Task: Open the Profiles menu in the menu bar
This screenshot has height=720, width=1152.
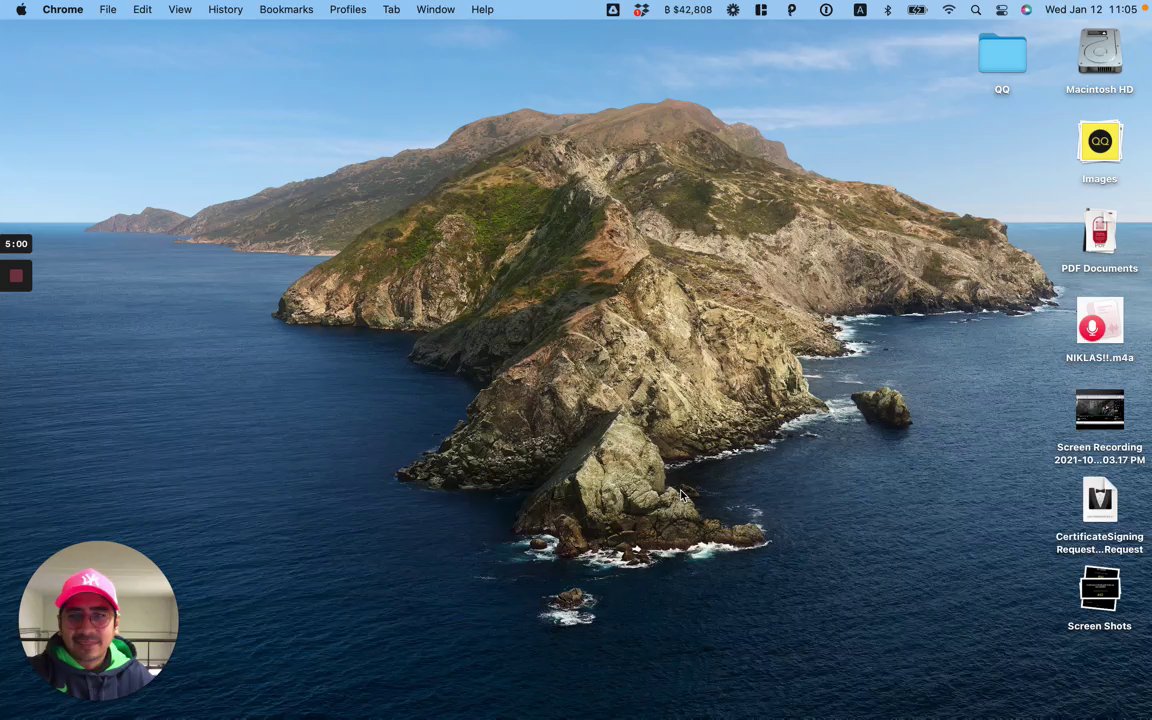Action: [348, 9]
